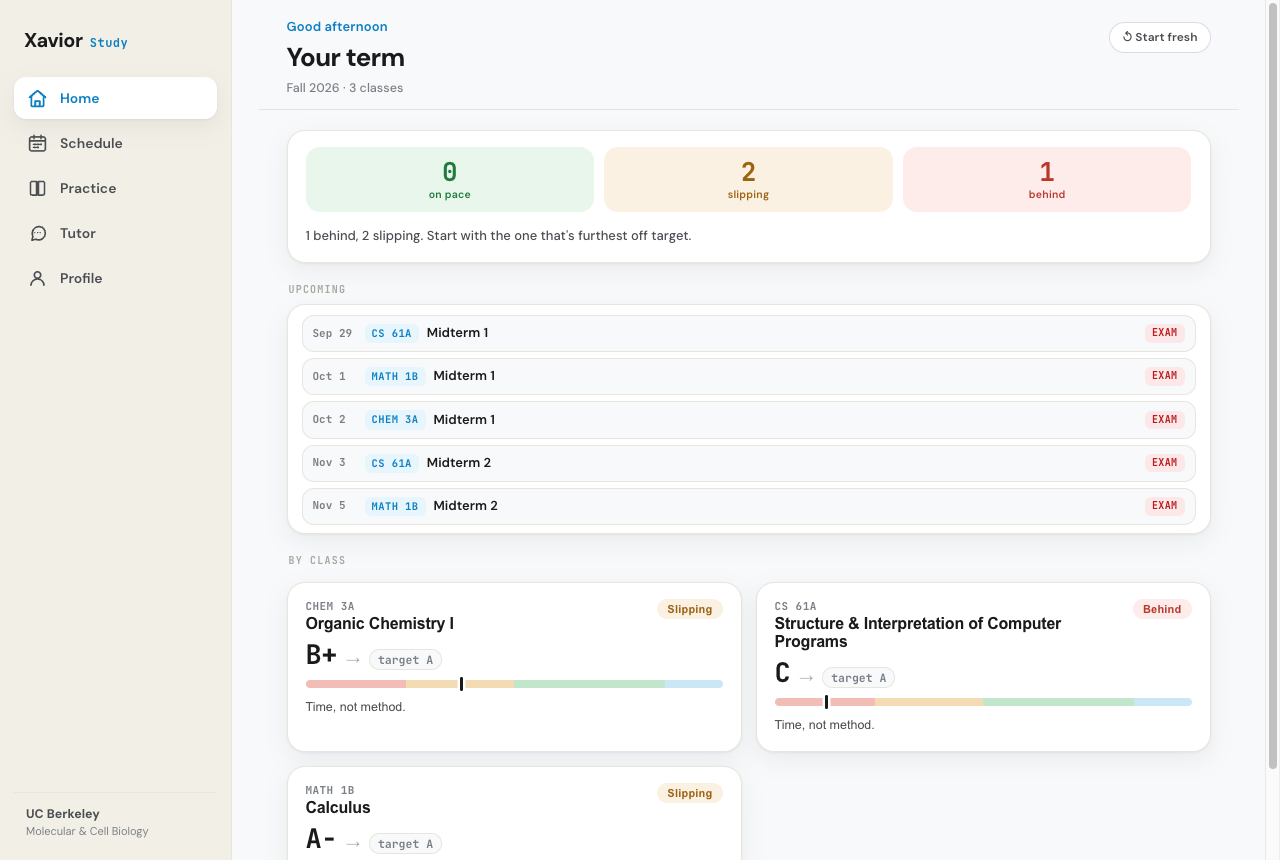1280x860 pixels.
Task: Click Behind badge on CS 61A card
Action: pos(1162,609)
